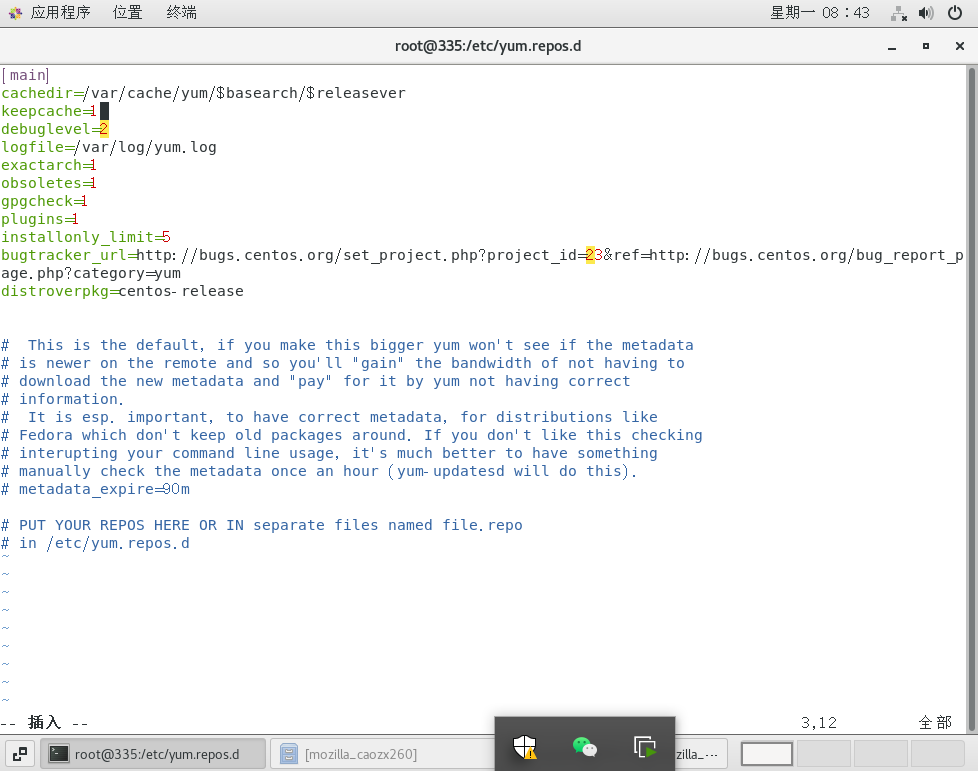Click the window title root@335:/etc/yum.repos.d

(x=488, y=46)
